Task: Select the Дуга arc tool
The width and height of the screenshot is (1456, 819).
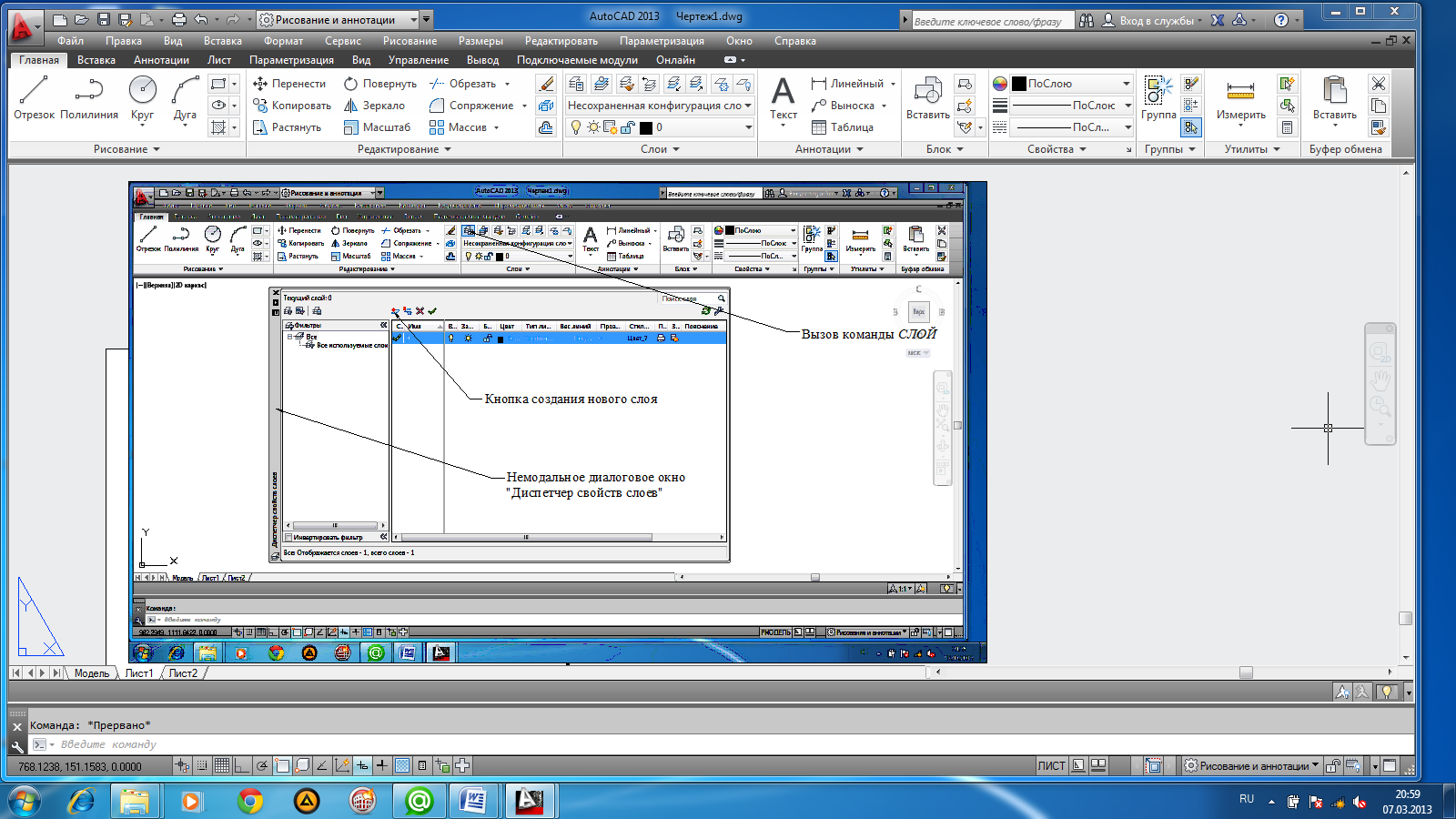Action: point(185,98)
